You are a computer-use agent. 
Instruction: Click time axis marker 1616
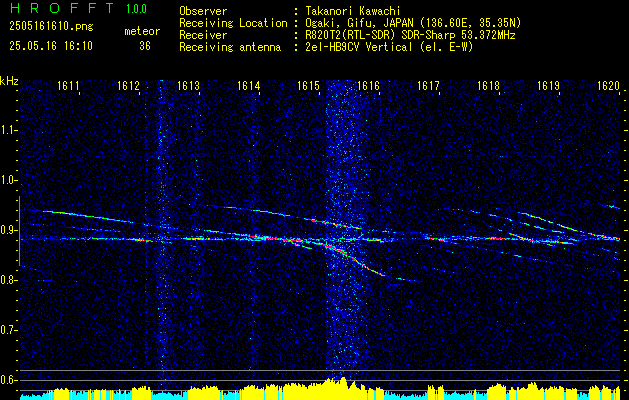click(x=368, y=86)
